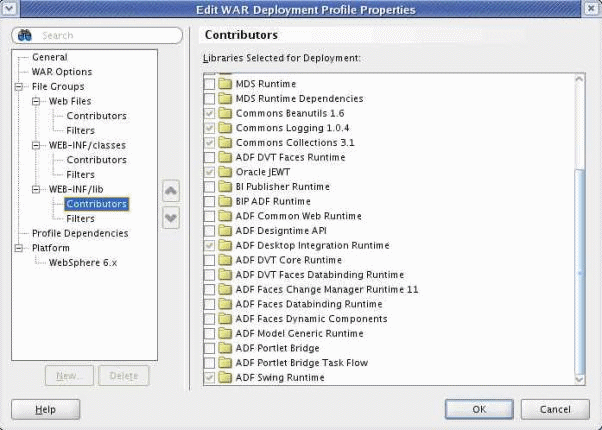Select Filters under WEB-INF/classes
Screen dimensions: 602x430
(80, 175)
